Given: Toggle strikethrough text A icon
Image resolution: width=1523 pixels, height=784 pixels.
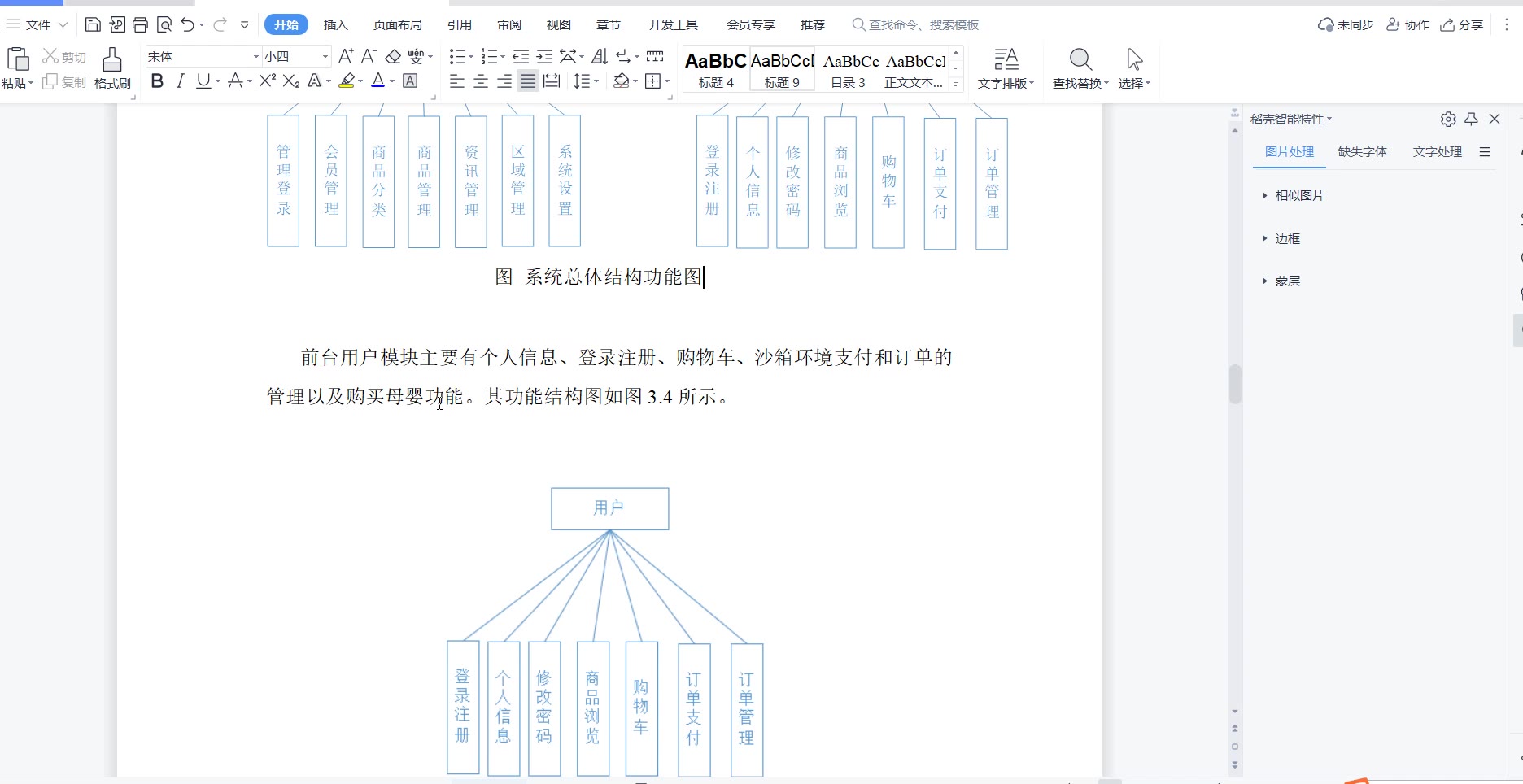Looking at the screenshot, I should click(x=235, y=81).
